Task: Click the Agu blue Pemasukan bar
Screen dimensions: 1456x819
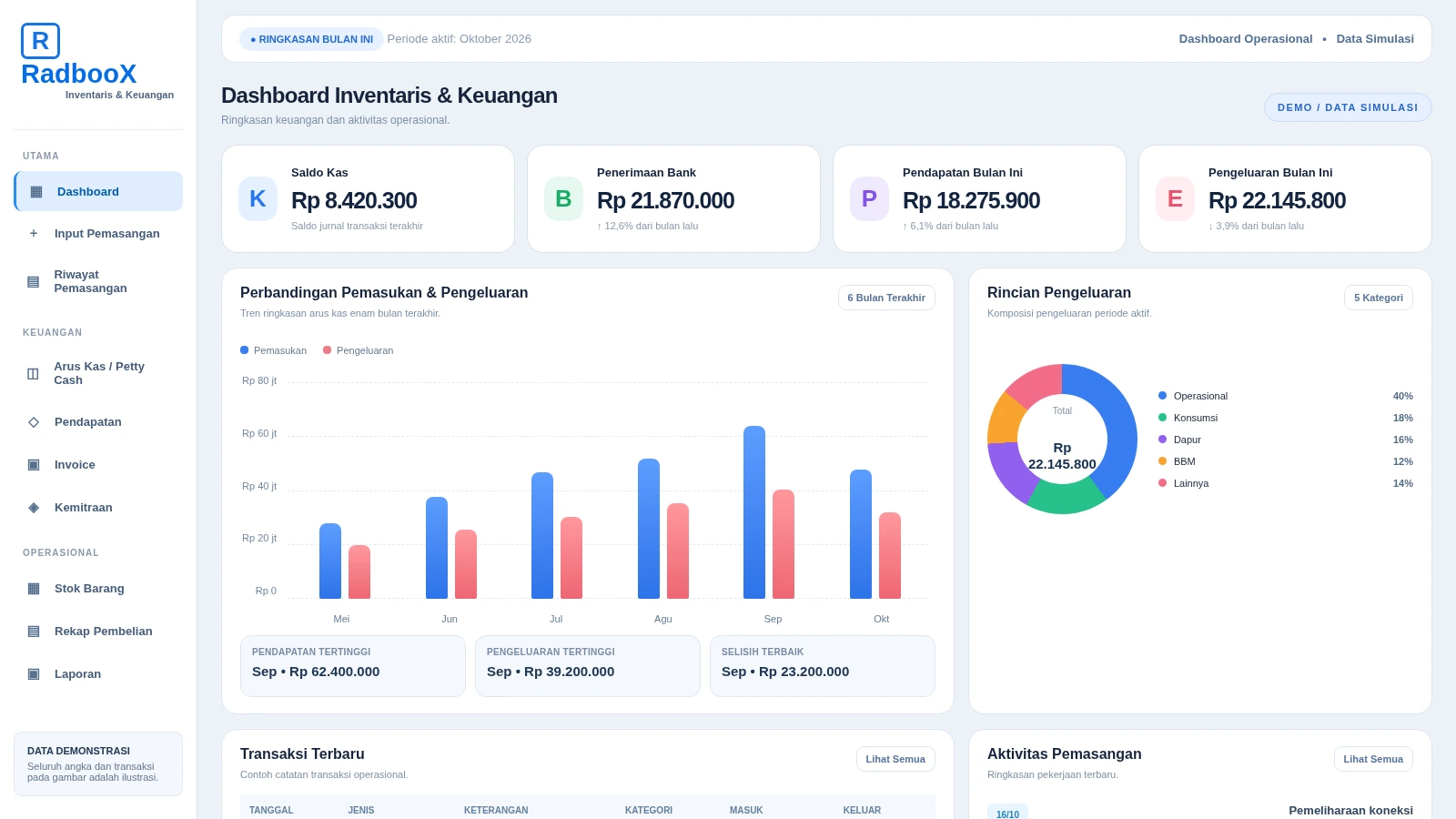Action: [x=649, y=529]
